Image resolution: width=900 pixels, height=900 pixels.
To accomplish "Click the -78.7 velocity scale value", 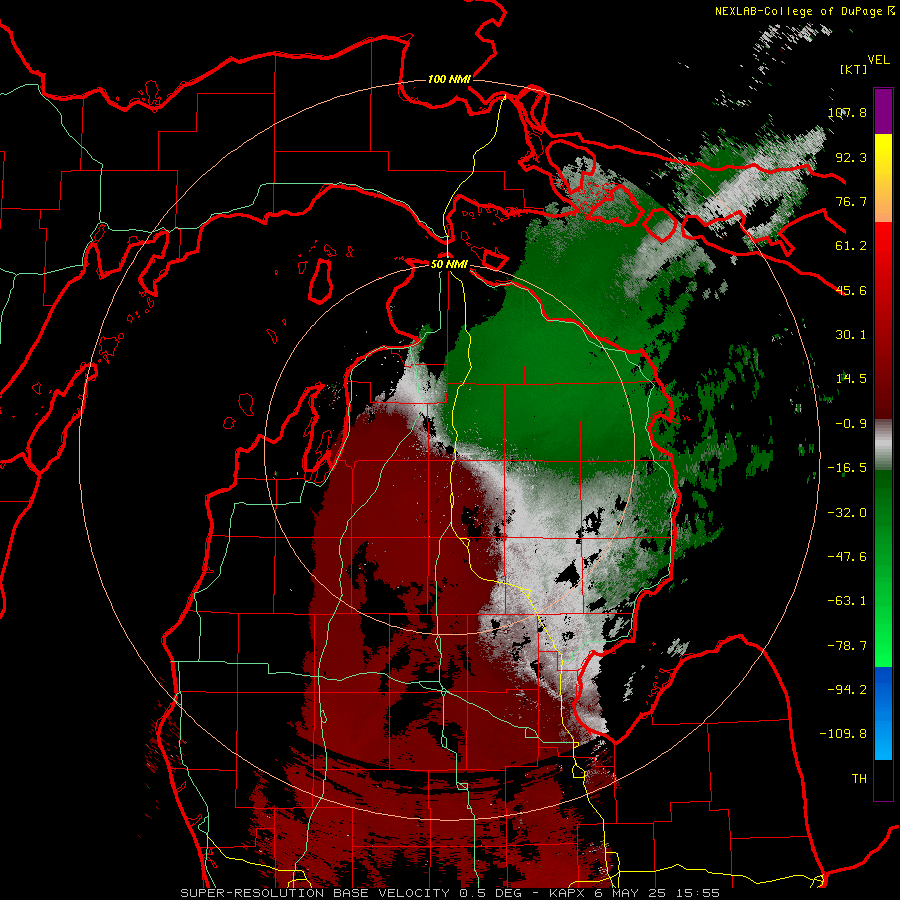I will (x=847, y=646).
